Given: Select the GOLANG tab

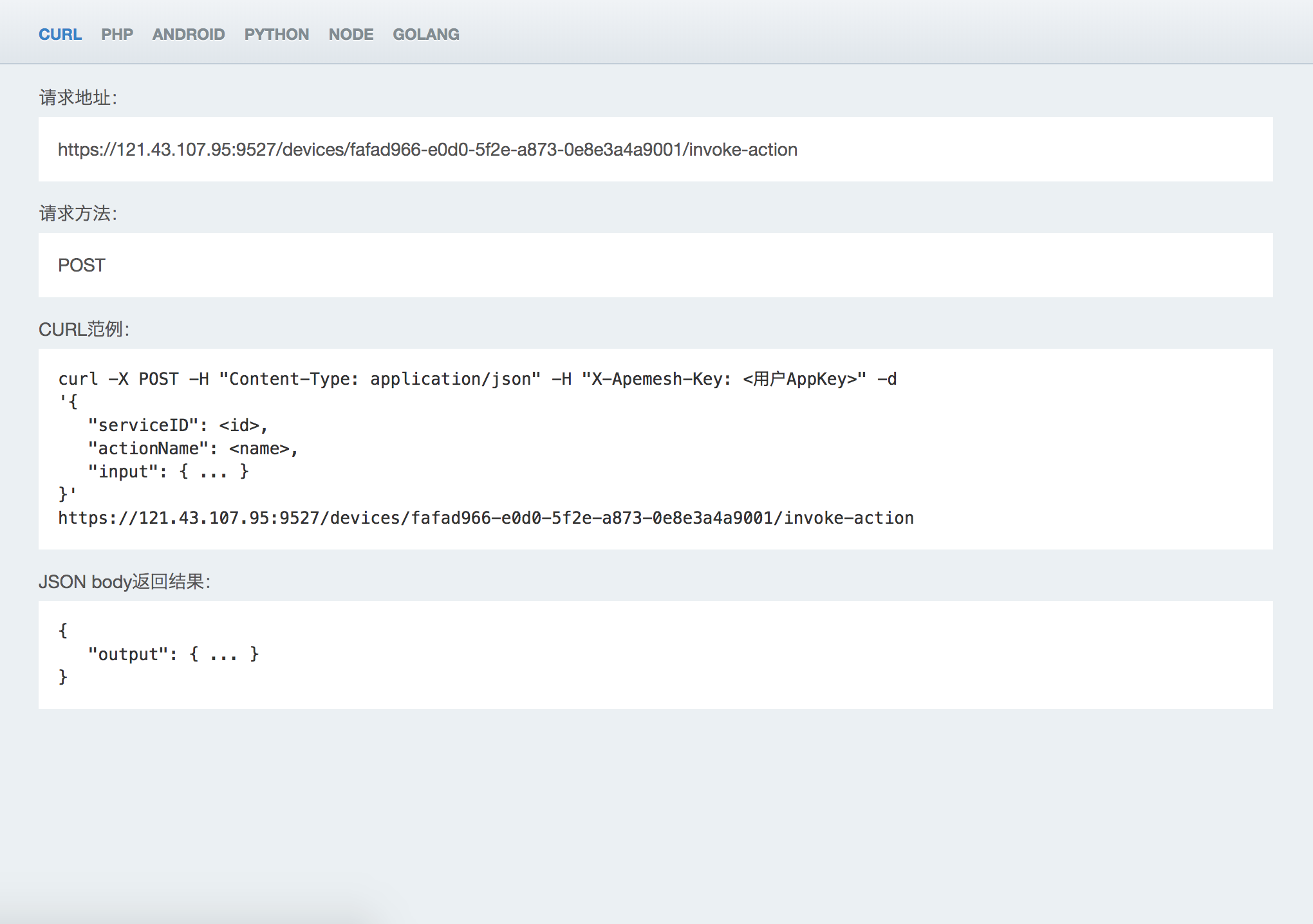Looking at the screenshot, I should click(x=426, y=34).
